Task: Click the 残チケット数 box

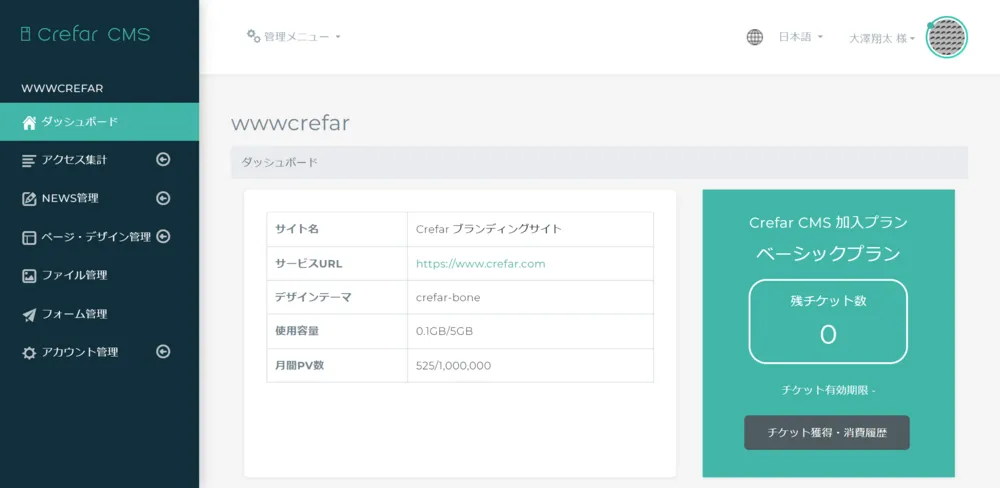Action: point(828,322)
